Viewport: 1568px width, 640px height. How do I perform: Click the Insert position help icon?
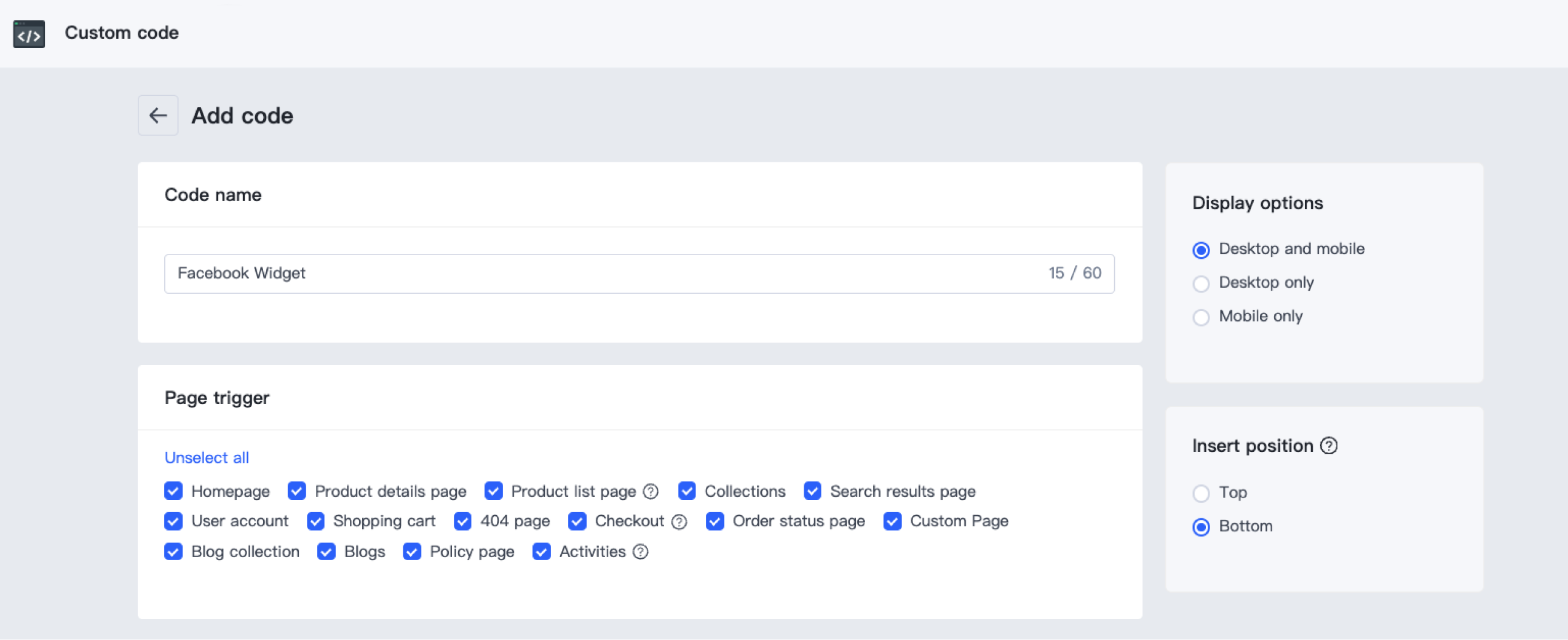(1329, 446)
